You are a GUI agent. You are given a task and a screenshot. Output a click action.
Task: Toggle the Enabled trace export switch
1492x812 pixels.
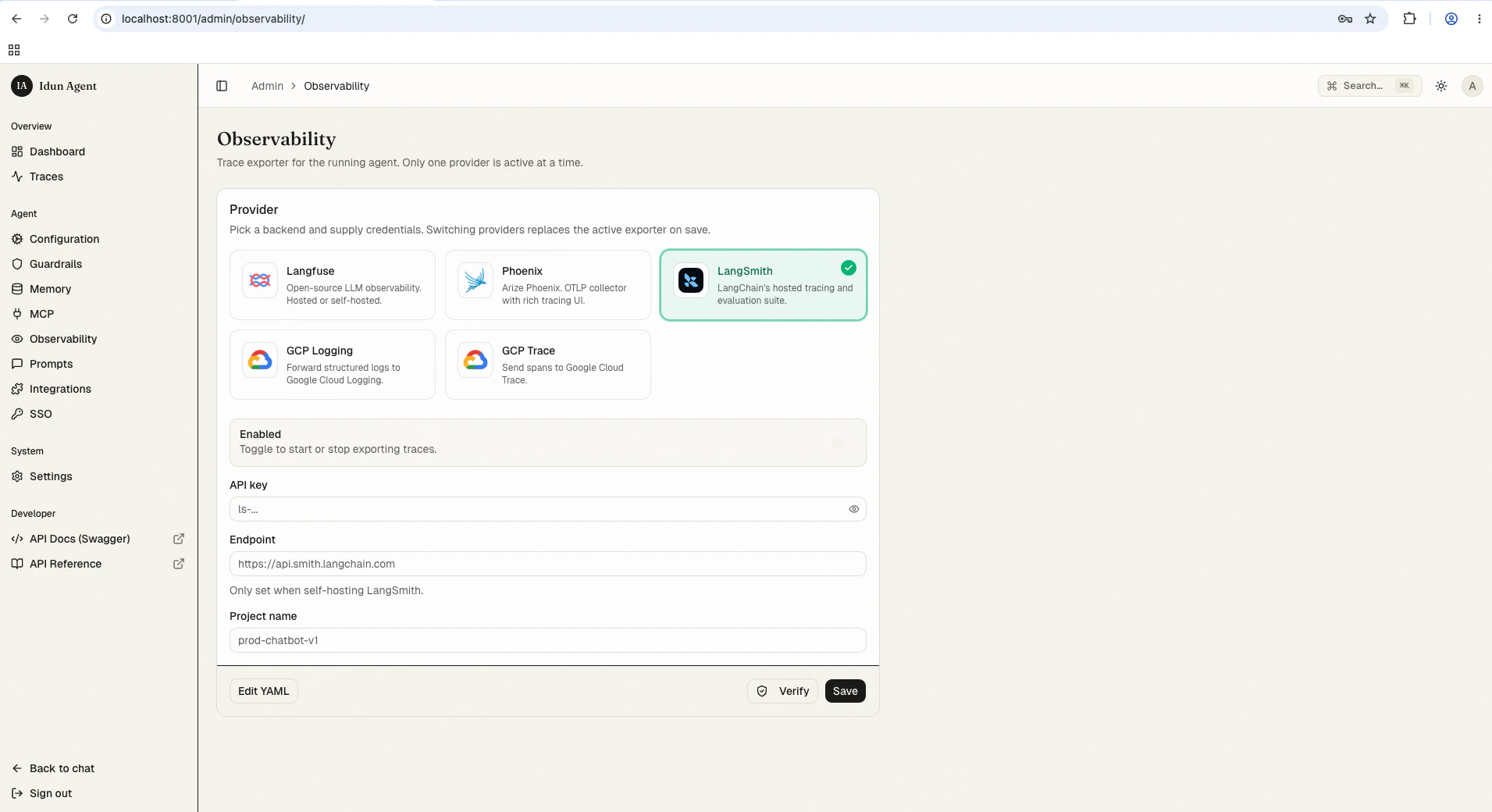843,443
